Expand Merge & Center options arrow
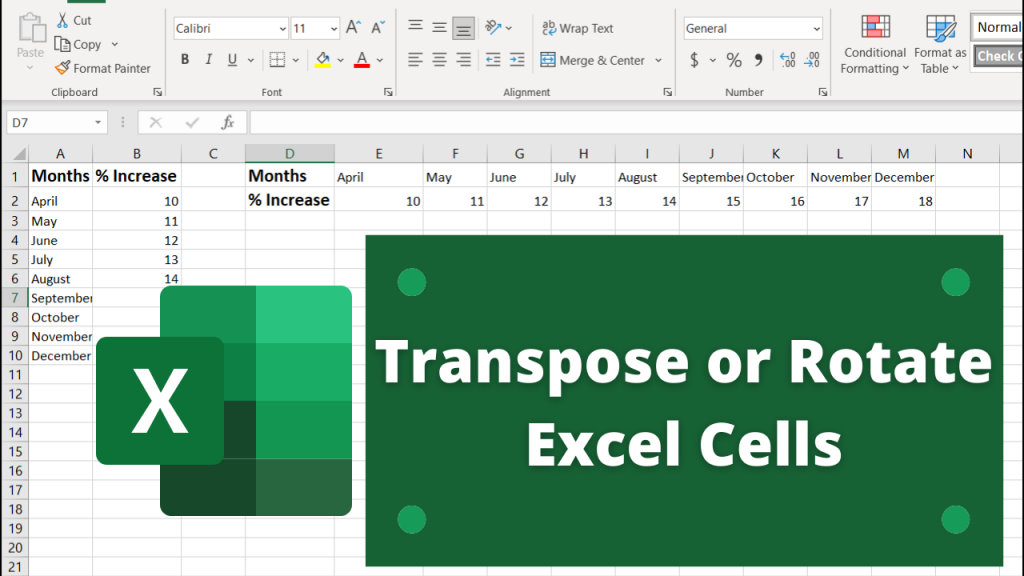Image resolution: width=1024 pixels, height=576 pixels. coord(658,60)
